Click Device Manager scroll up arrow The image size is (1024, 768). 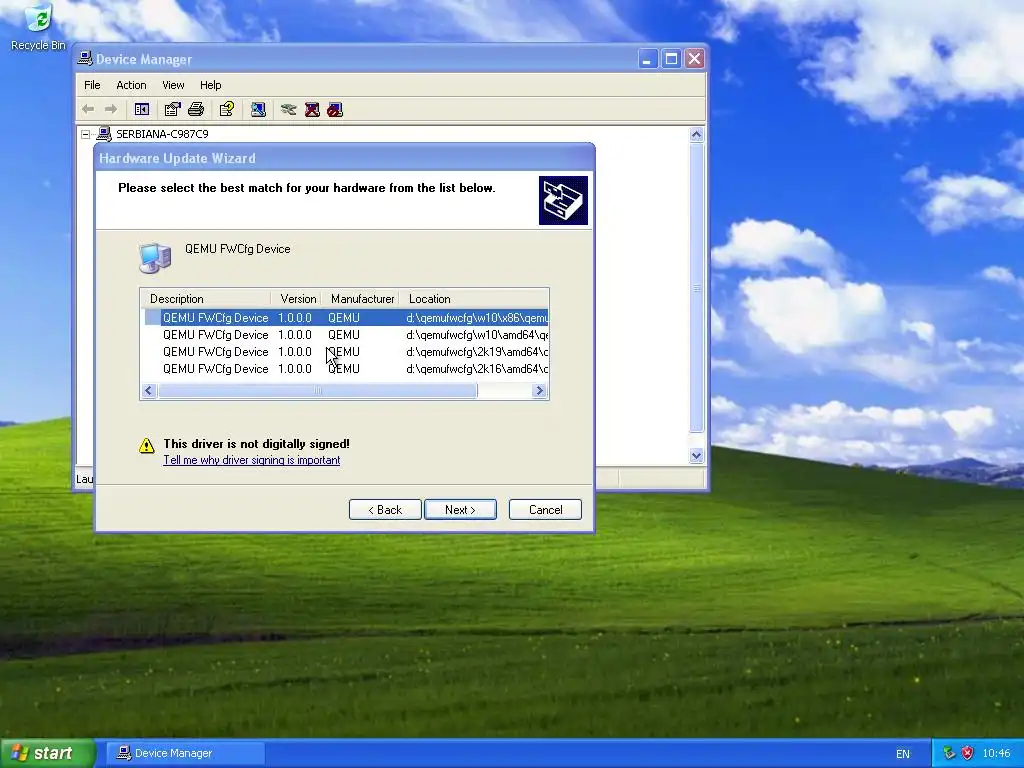(x=696, y=135)
